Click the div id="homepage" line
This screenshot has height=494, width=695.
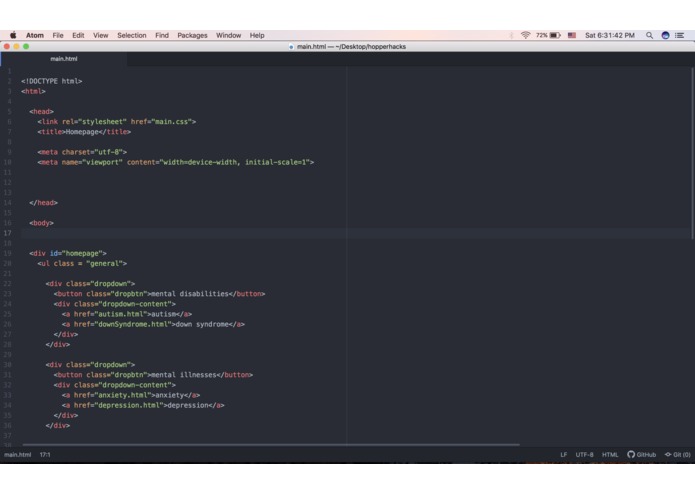[x=68, y=253]
